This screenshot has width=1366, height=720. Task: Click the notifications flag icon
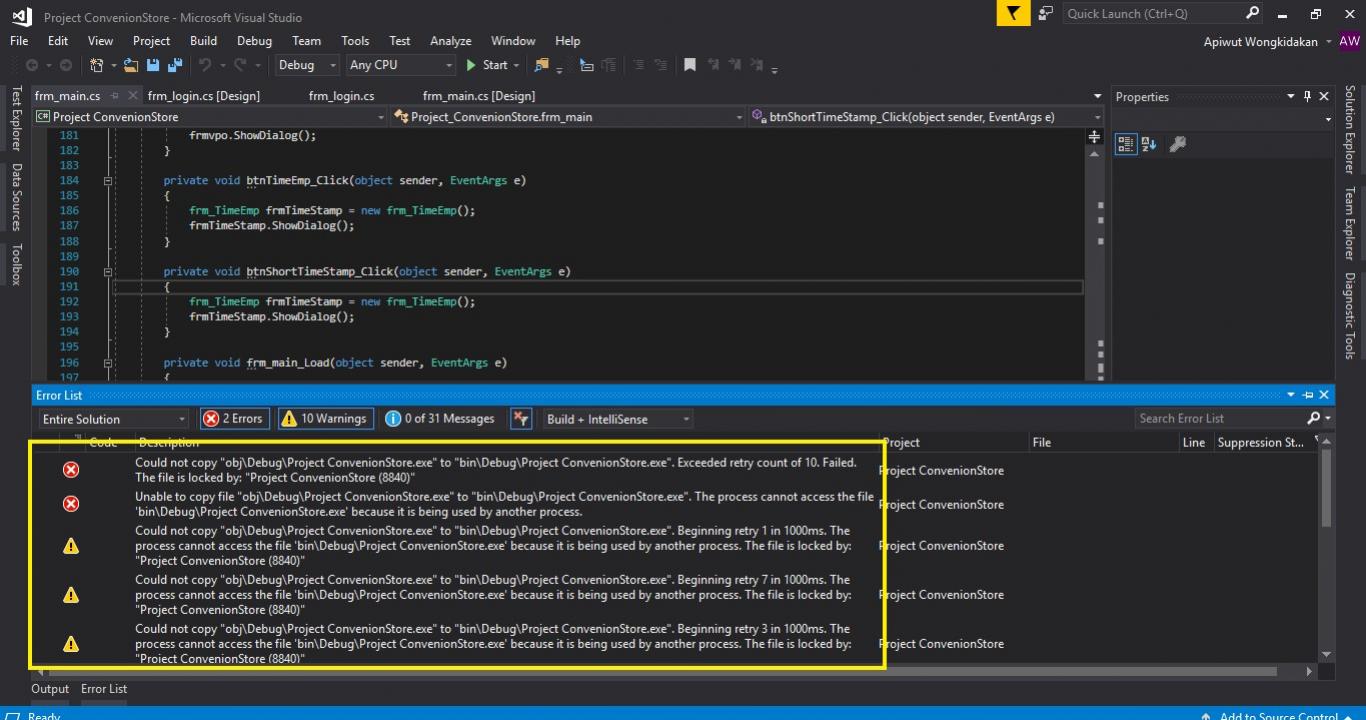point(1013,14)
